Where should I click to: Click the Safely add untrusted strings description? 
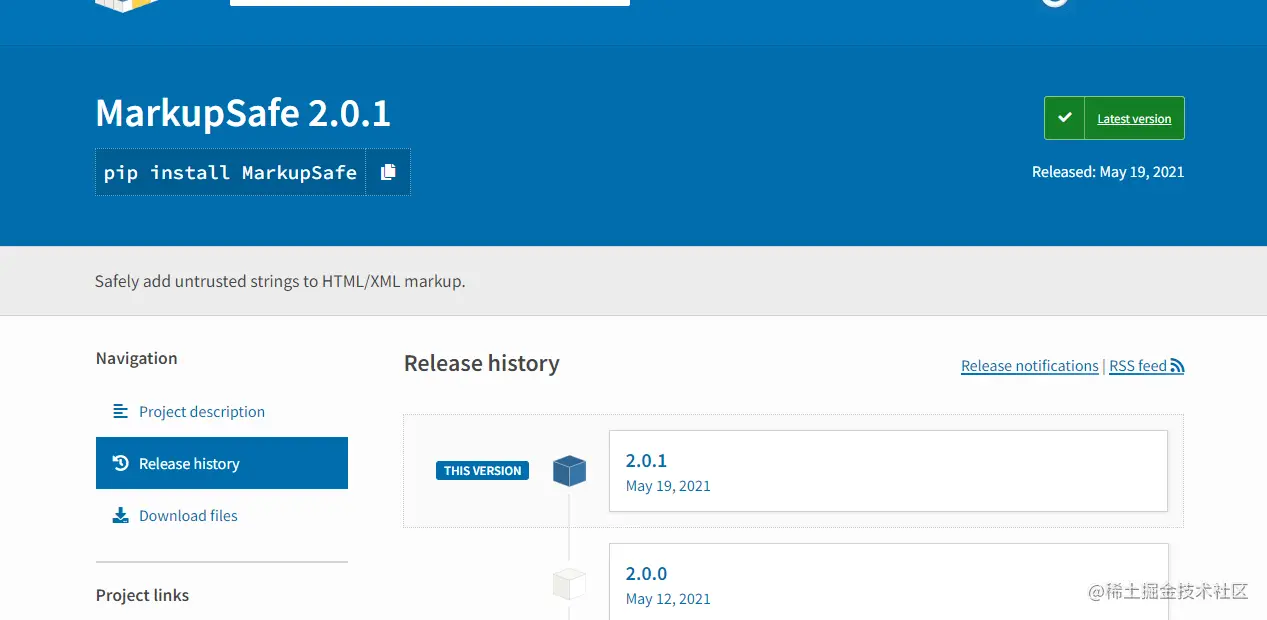point(280,281)
